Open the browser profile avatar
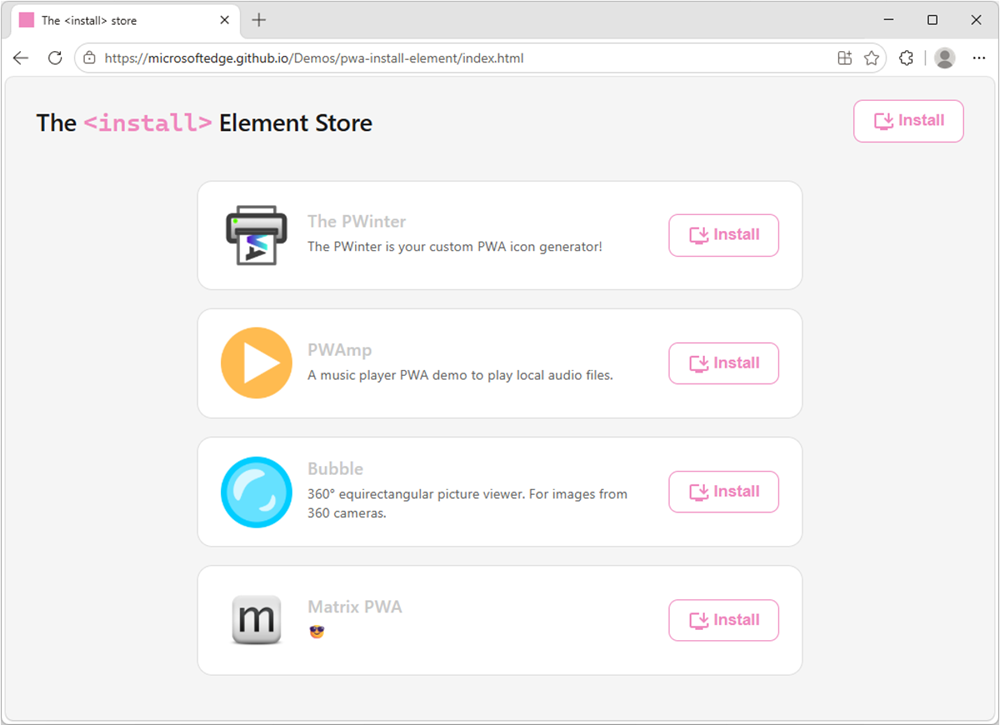 (x=945, y=58)
